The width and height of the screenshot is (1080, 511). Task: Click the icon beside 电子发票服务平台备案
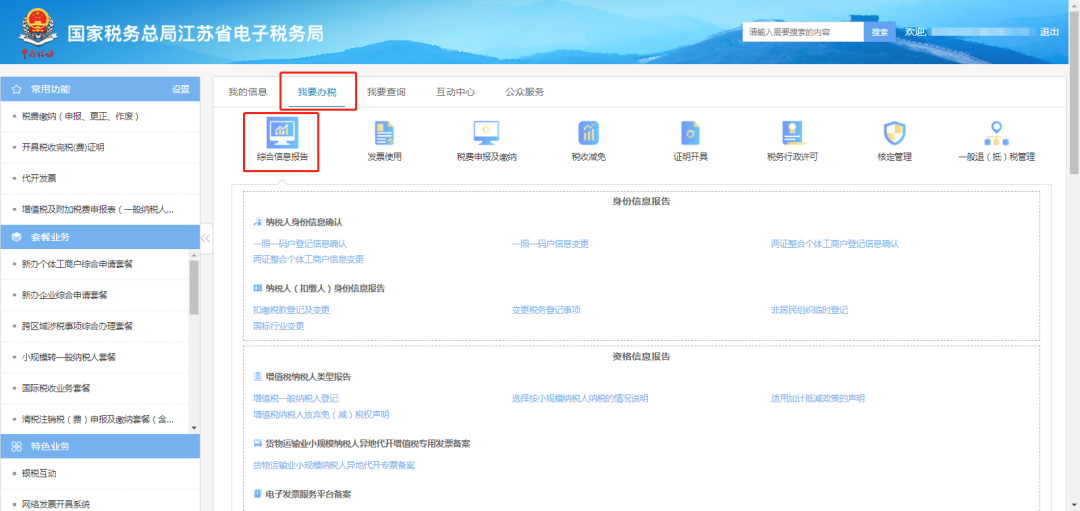258,494
